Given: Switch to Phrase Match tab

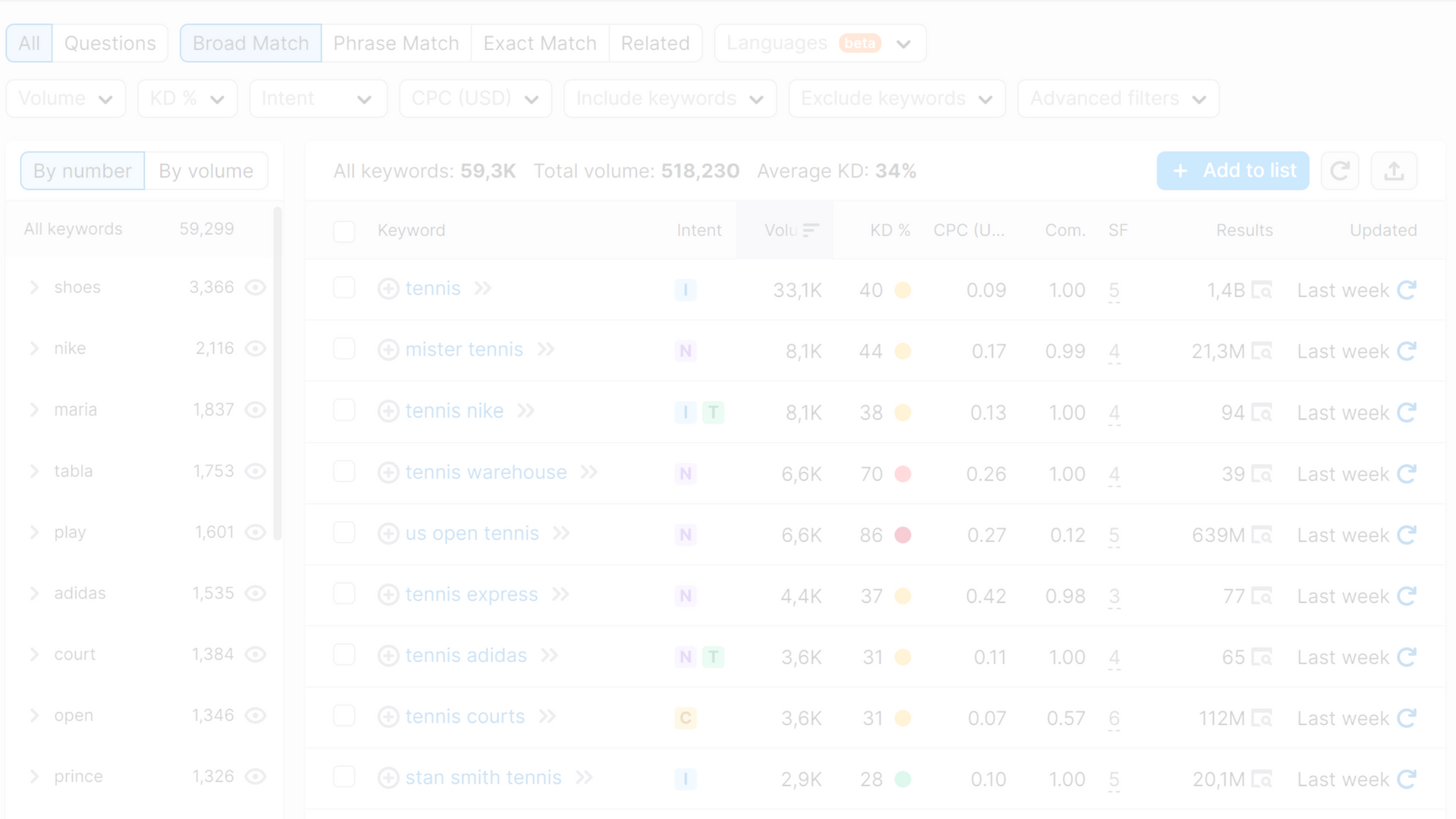Looking at the screenshot, I should pos(396,43).
